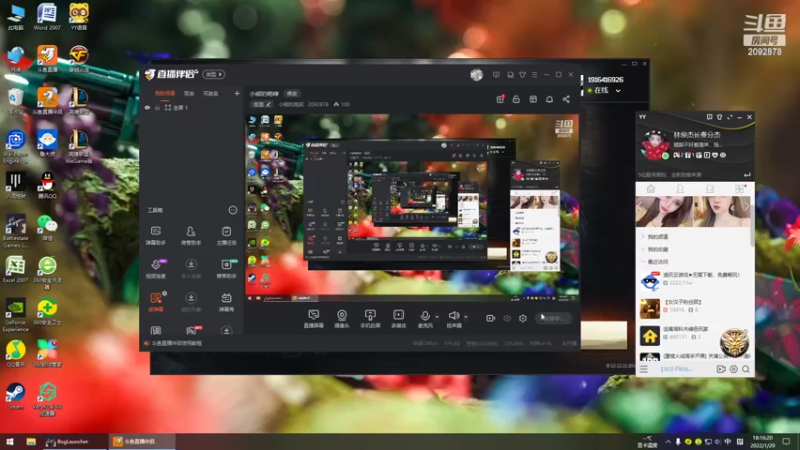Viewport: 800px width, 450px height.
Task: Click the record video camera icon
Action: [x=490, y=318]
